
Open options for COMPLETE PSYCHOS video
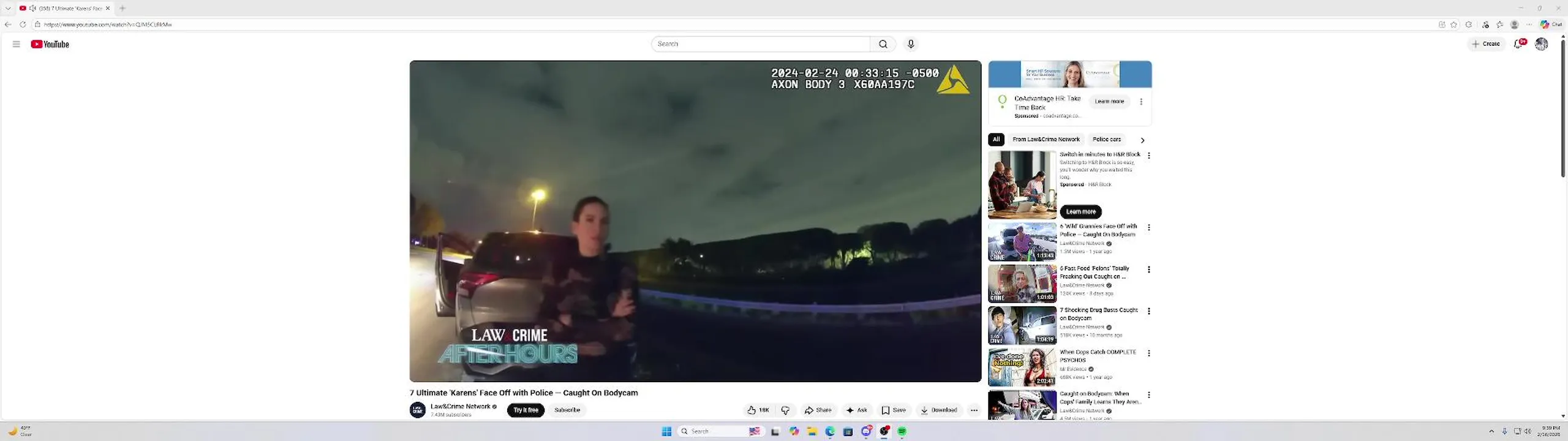click(1149, 353)
